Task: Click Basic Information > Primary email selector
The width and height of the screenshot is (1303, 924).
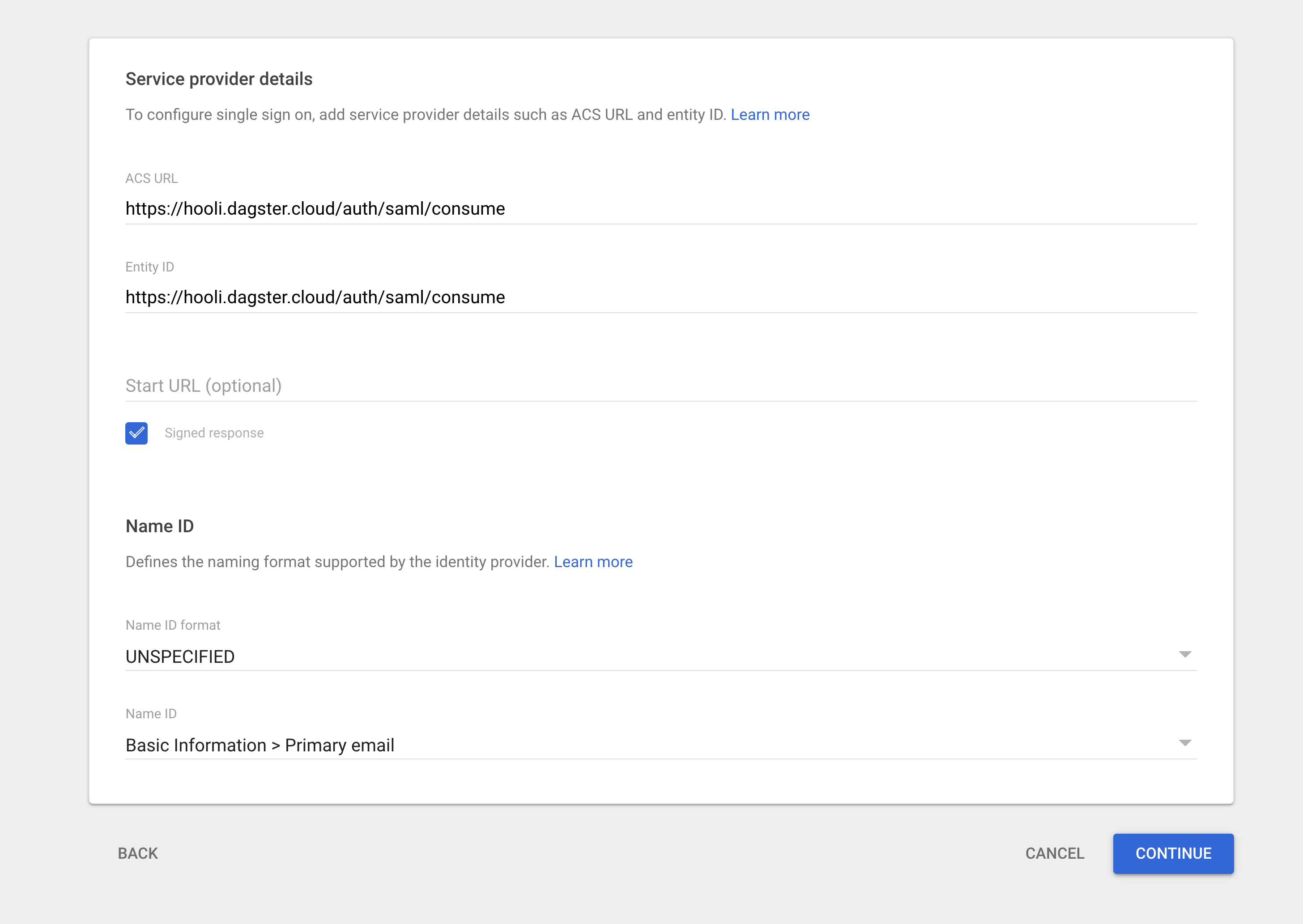Action: [260, 746]
